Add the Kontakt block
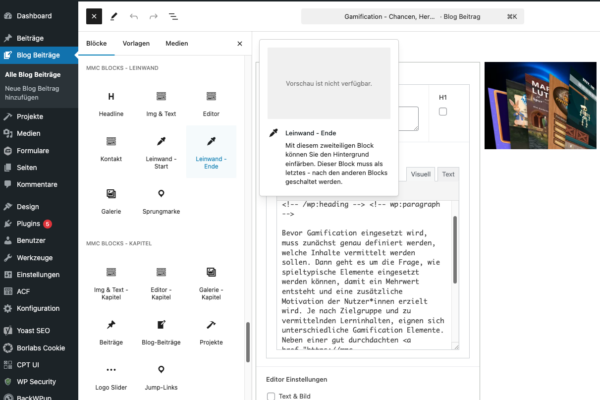The height and width of the screenshot is (400, 600). click(111, 148)
